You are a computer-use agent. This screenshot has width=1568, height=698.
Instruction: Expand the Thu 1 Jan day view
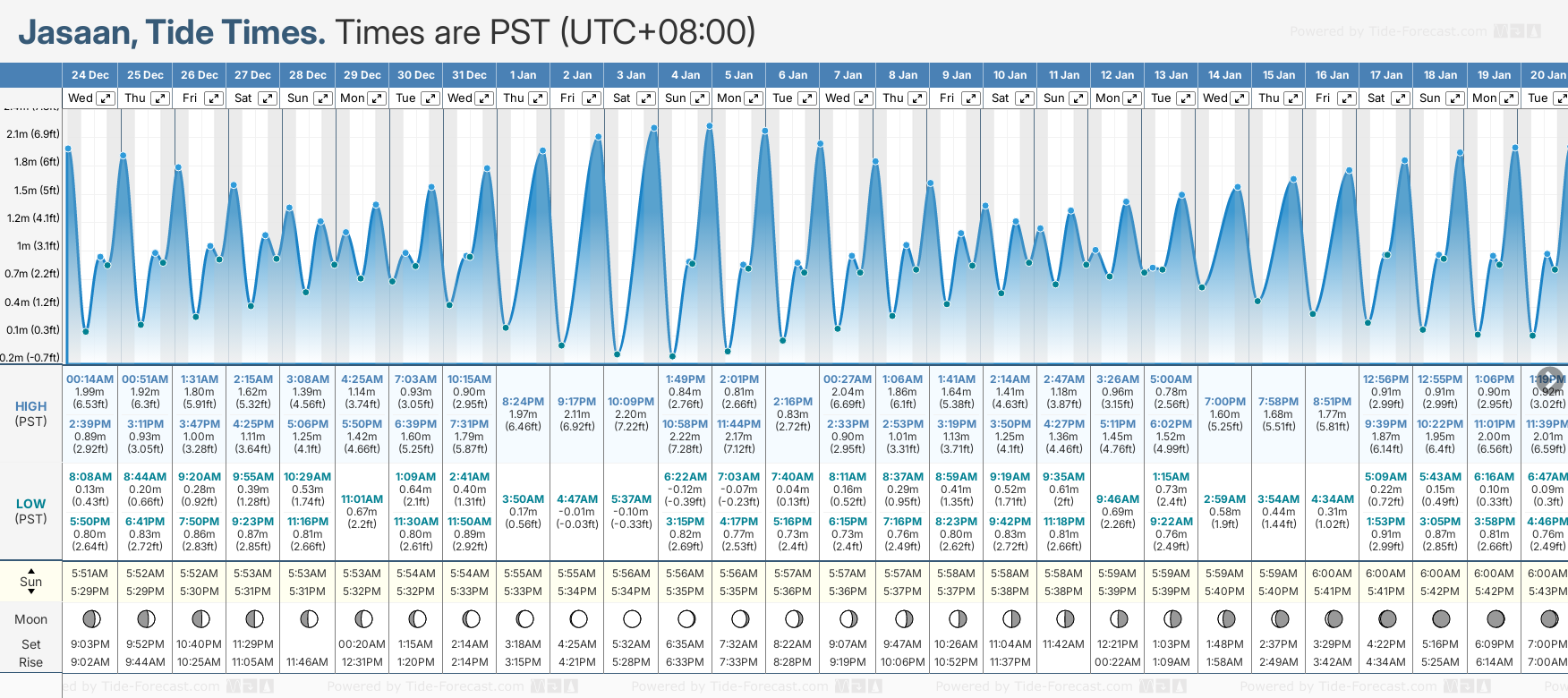[x=538, y=98]
